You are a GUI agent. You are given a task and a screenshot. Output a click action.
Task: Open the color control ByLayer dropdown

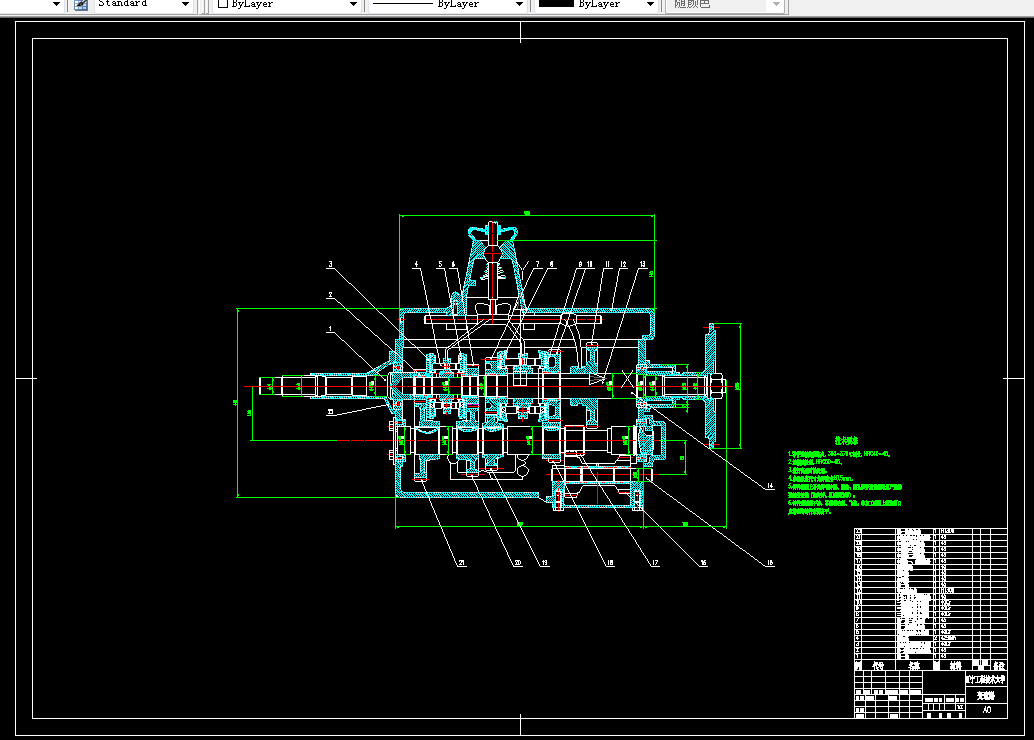pos(353,5)
